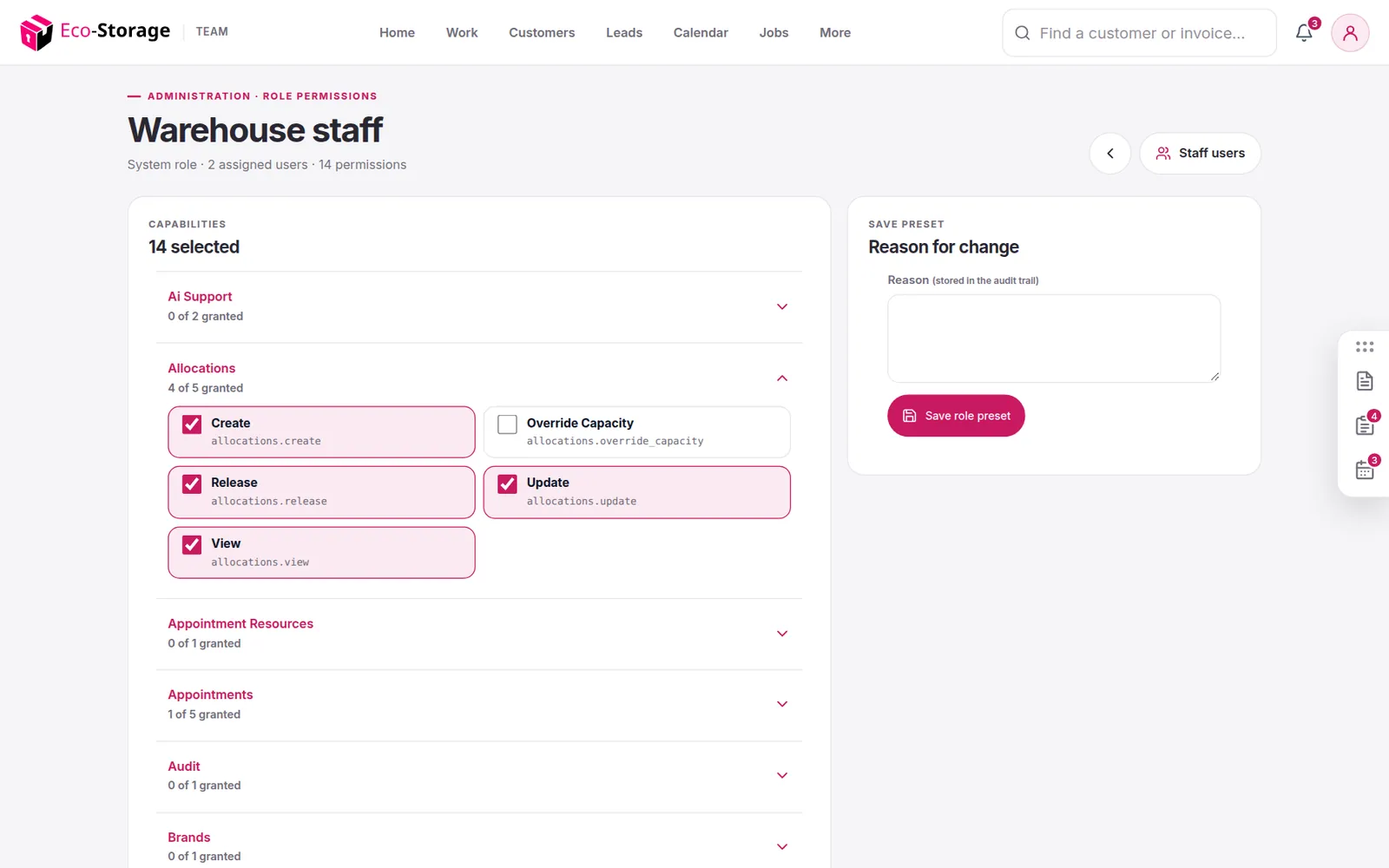Click the Save role preset button
This screenshot has width=1389, height=868.
point(956,416)
